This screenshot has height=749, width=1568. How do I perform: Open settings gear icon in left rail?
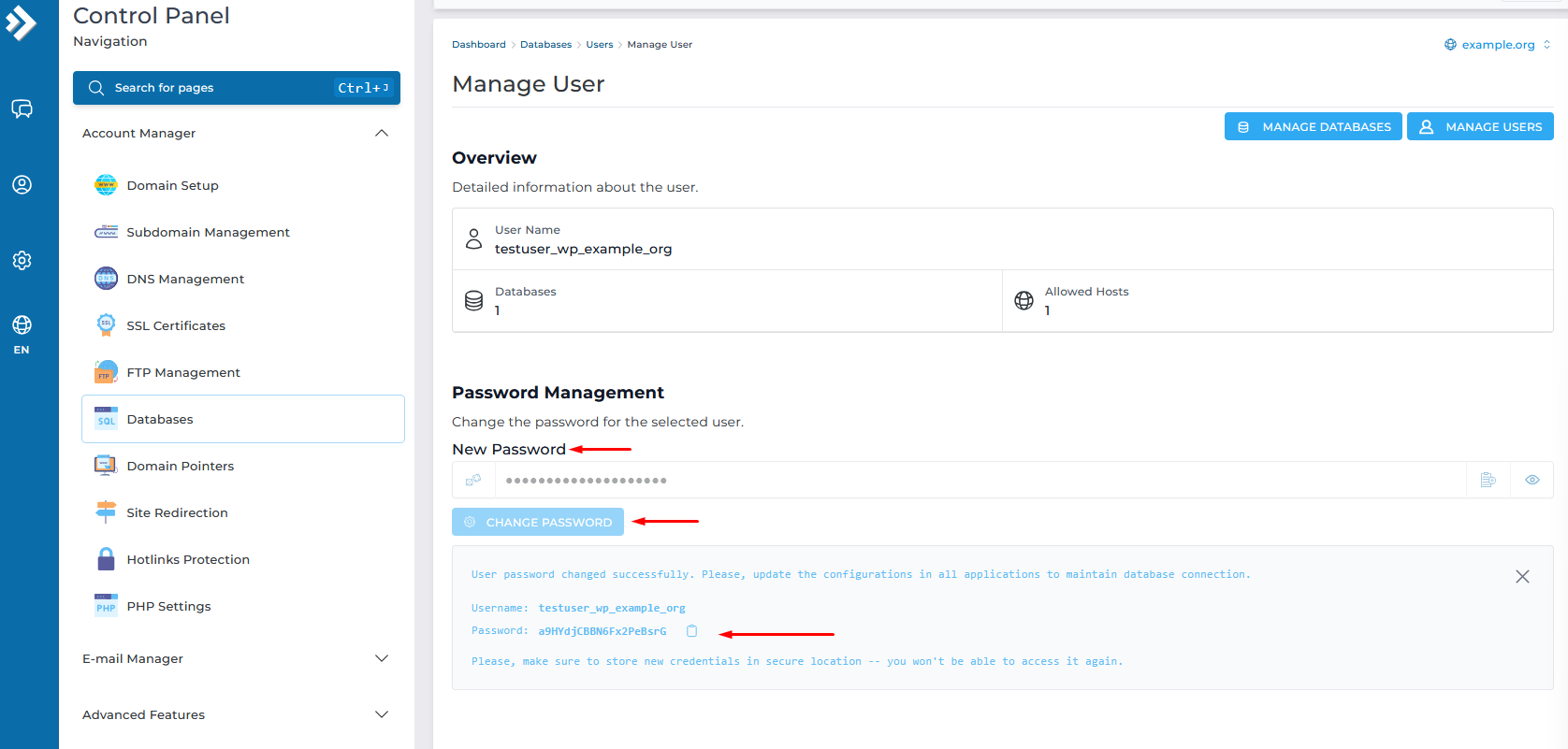point(22,260)
